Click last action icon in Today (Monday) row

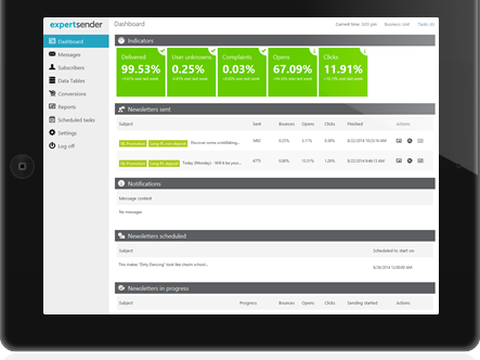421,161
